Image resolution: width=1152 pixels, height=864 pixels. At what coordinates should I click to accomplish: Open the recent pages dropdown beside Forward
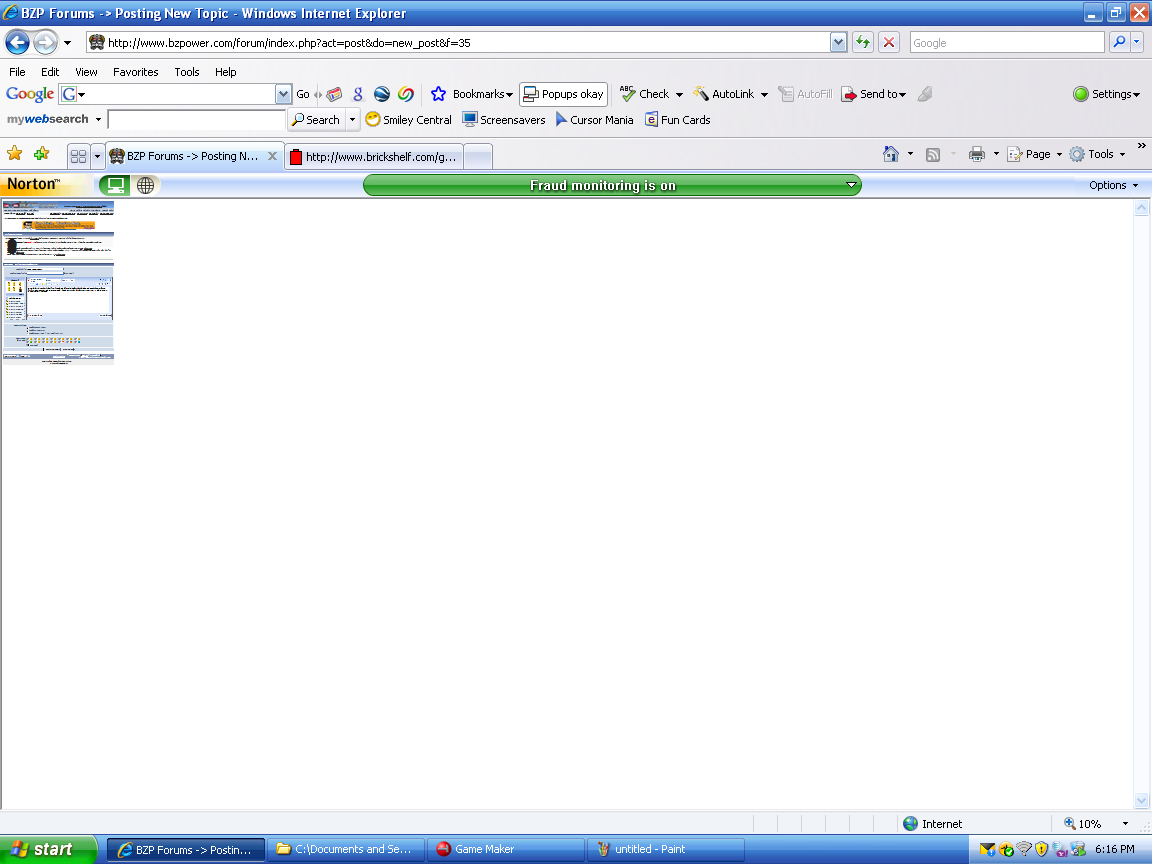coord(68,43)
